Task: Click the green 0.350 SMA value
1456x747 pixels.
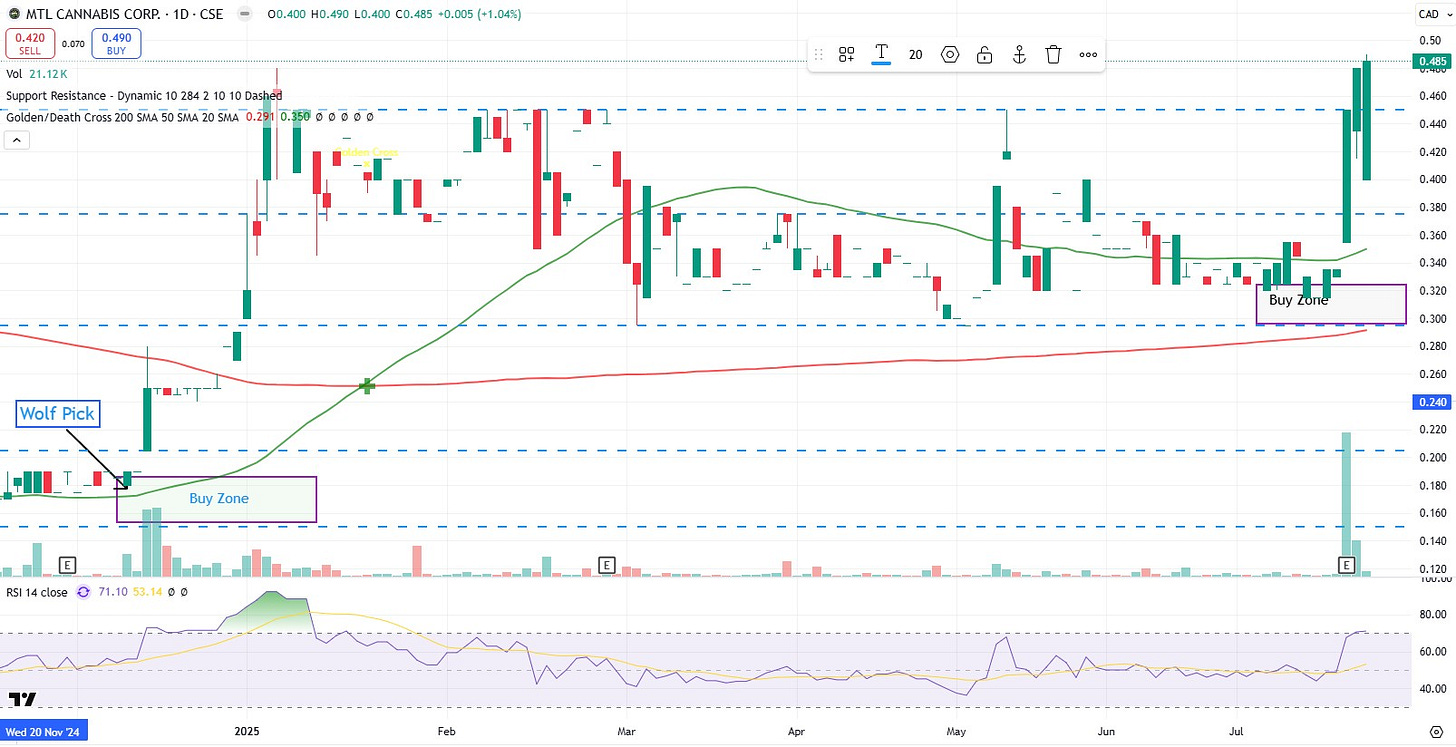Action: click(x=296, y=117)
